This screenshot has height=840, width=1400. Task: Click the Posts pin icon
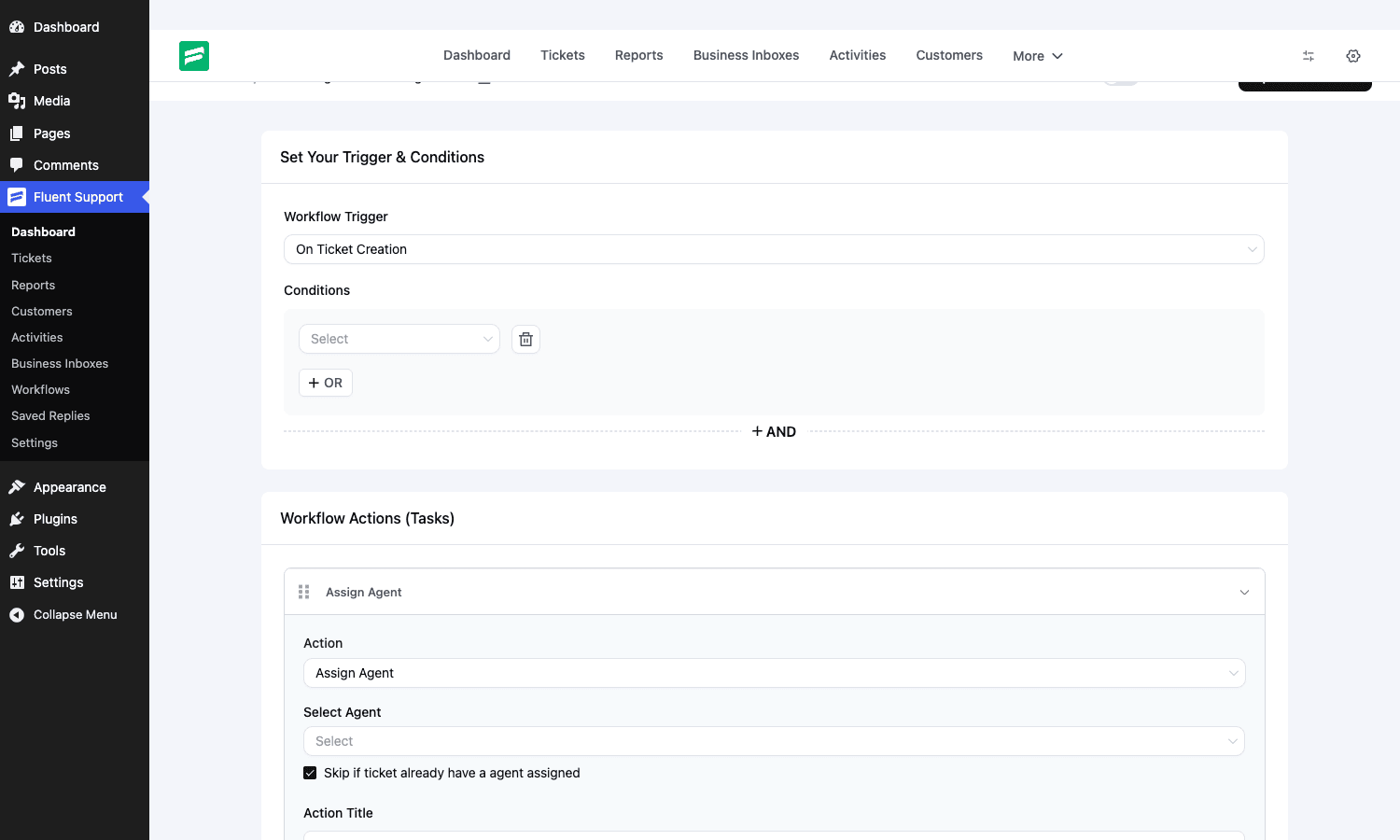17,69
